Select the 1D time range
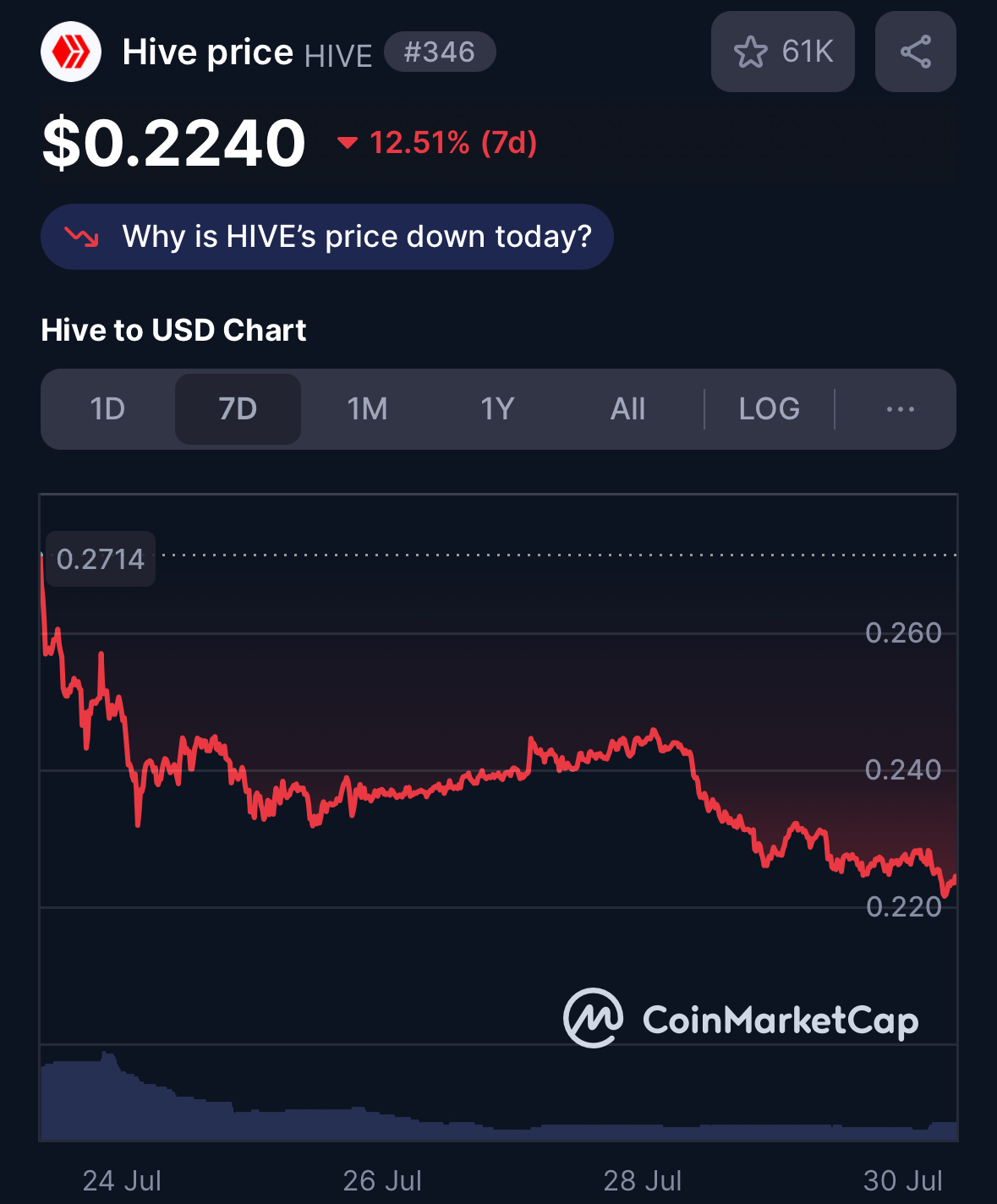997x1204 pixels. coord(107,409)
